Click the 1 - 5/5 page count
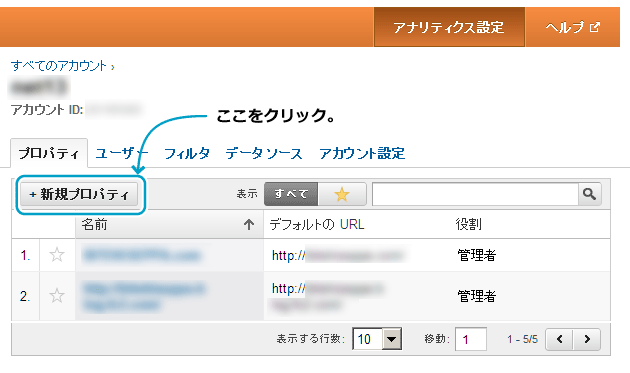The height and width of the screenshot is (373, 630). [522, 339]
